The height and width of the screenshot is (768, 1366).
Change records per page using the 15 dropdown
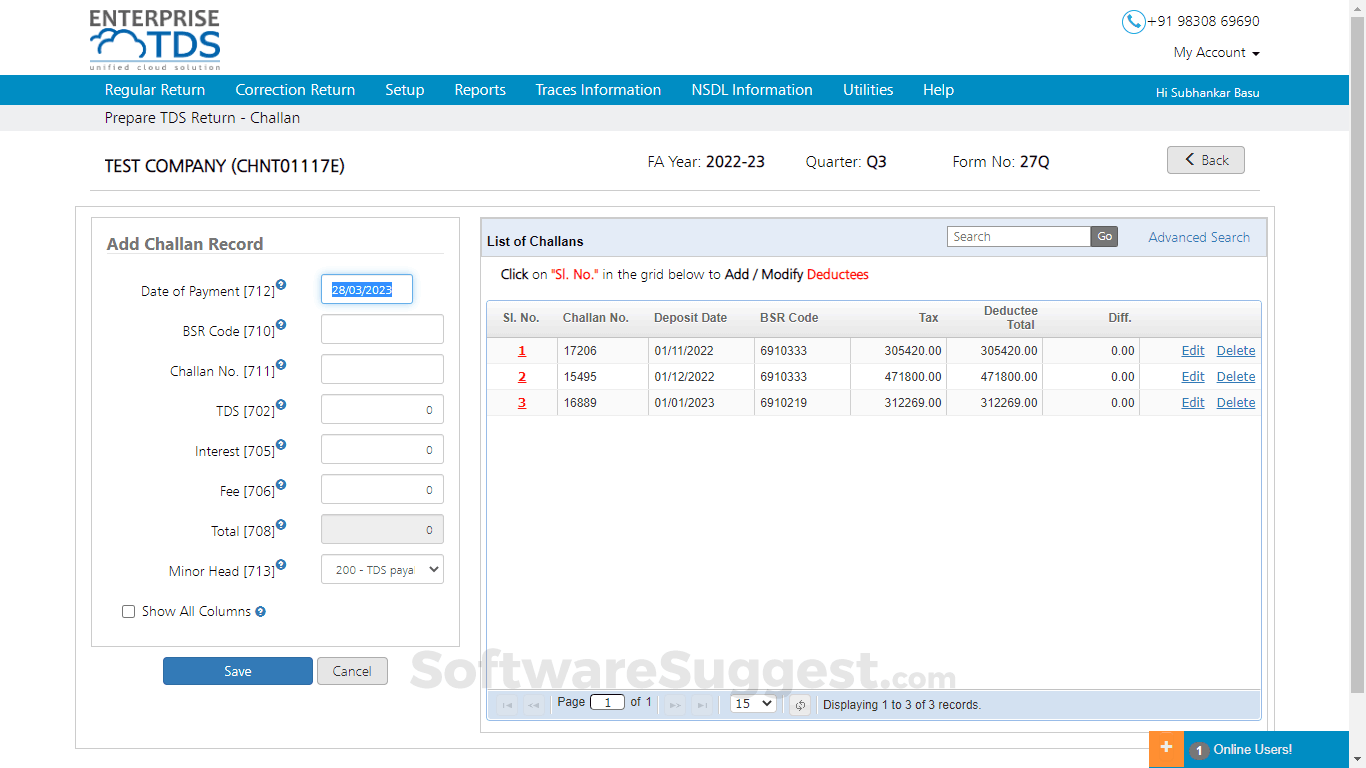tap(752, 703)
